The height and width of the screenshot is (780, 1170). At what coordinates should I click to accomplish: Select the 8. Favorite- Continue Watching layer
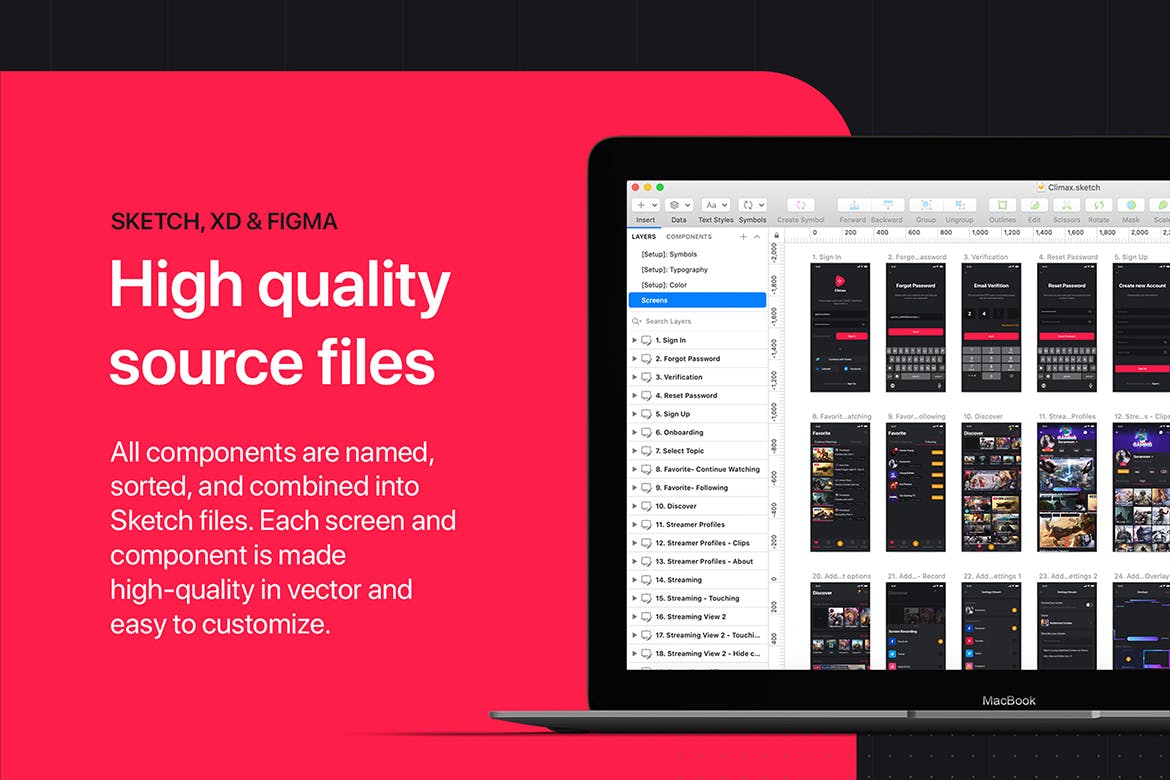coord(698,469)
